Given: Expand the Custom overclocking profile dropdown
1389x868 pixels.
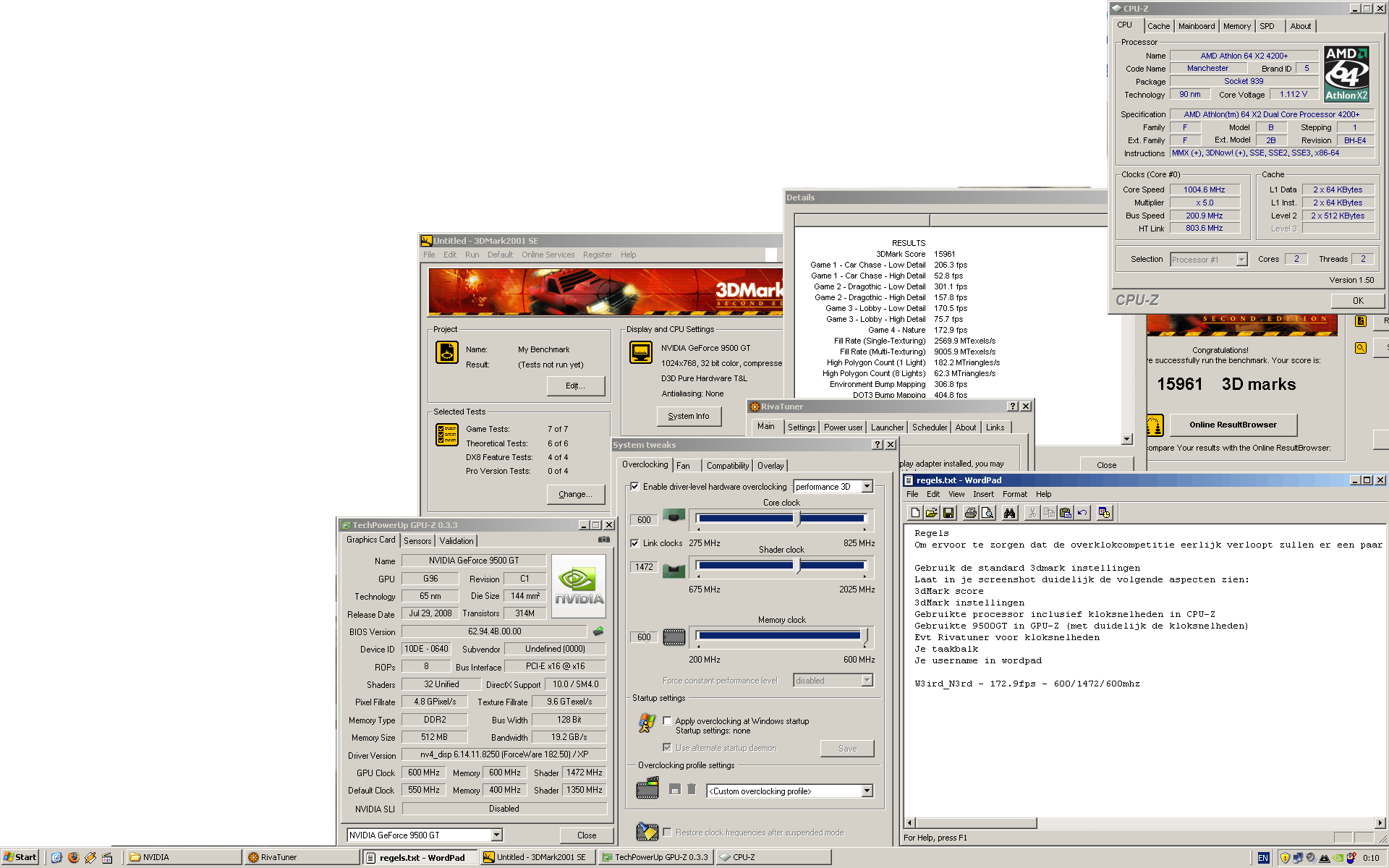Looking at the screenshot, I should [867, 791].
